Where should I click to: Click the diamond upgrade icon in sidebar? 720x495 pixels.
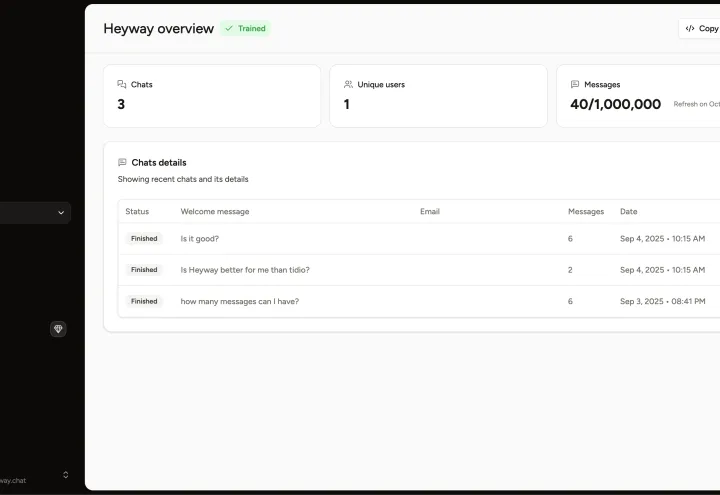click(58, 329)
